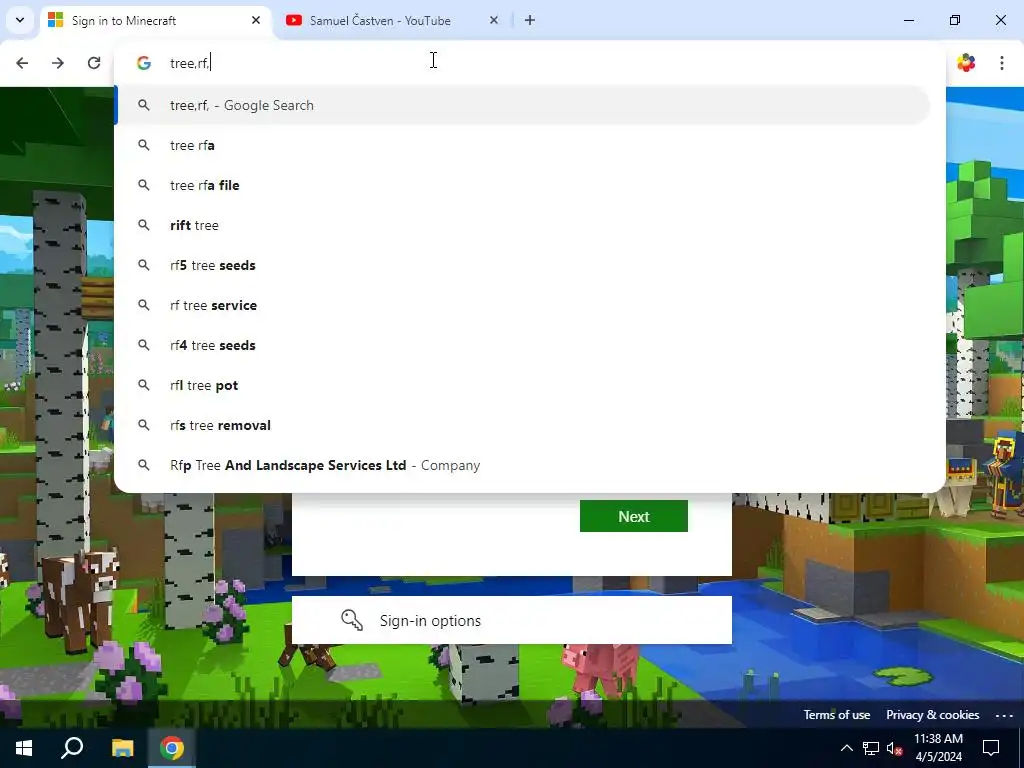Switch to the Sign in to Minecraft tab
The height and width of the screenshot is (768, 1024).
(x=156, y=21)
